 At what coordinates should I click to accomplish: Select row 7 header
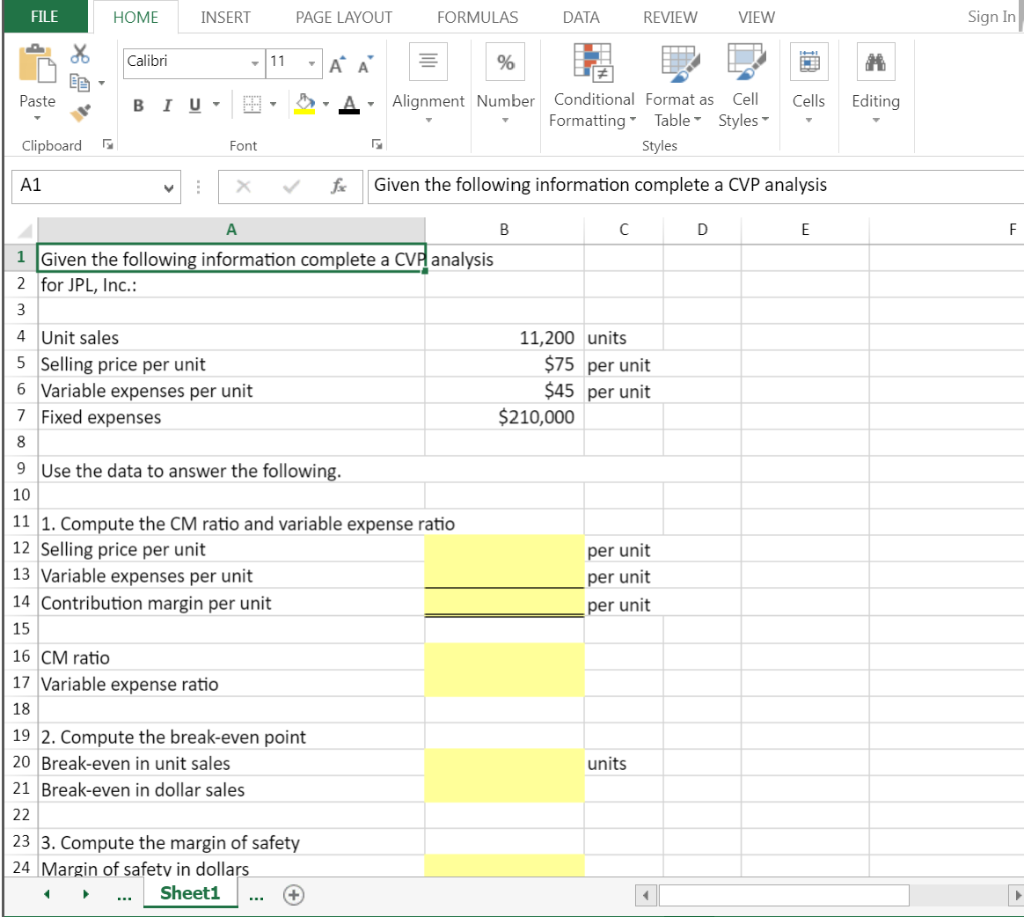[21, 416]
